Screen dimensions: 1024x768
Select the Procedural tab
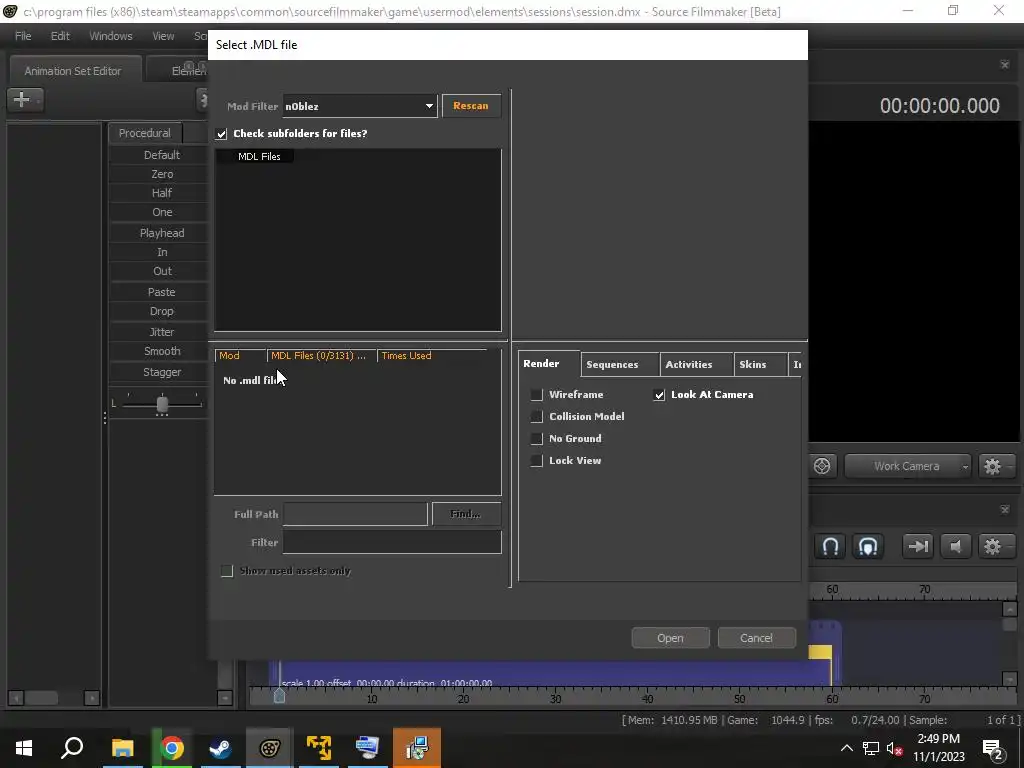[144, 133]
